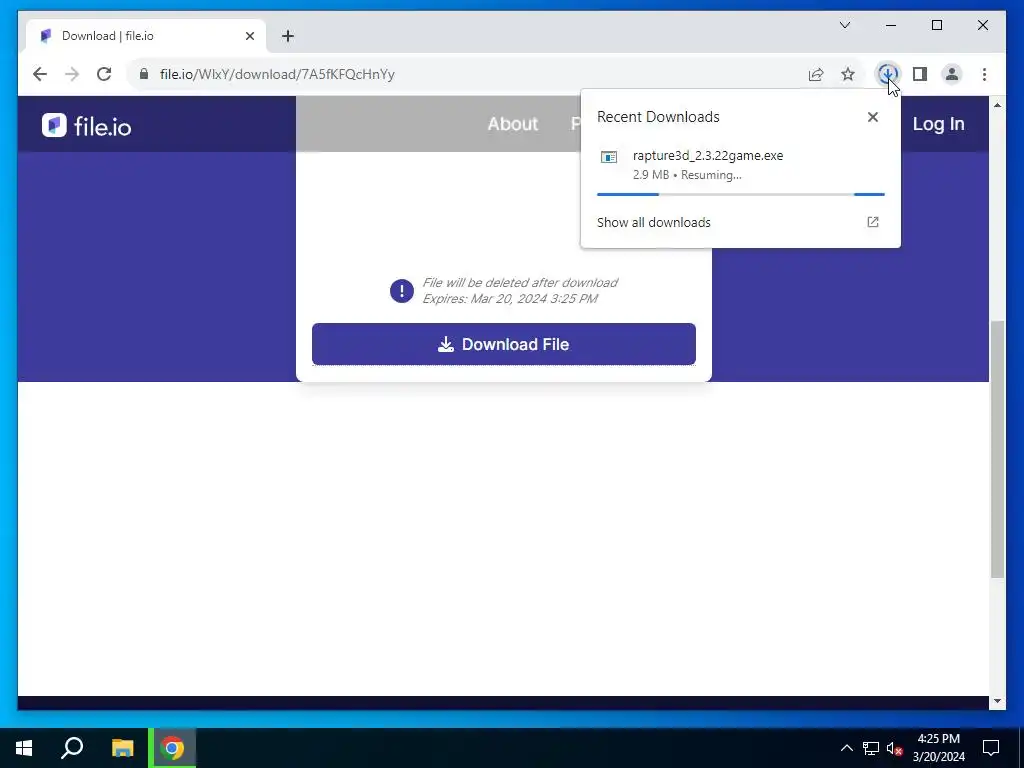This screenshot has width=1024, height=768.
Task: Click the muted volume tray icon
Action: click(894, 748)
